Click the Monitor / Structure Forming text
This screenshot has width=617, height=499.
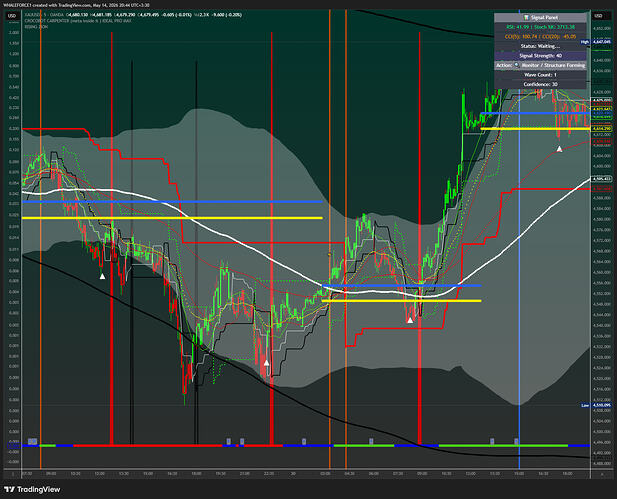tap(553, 65)
